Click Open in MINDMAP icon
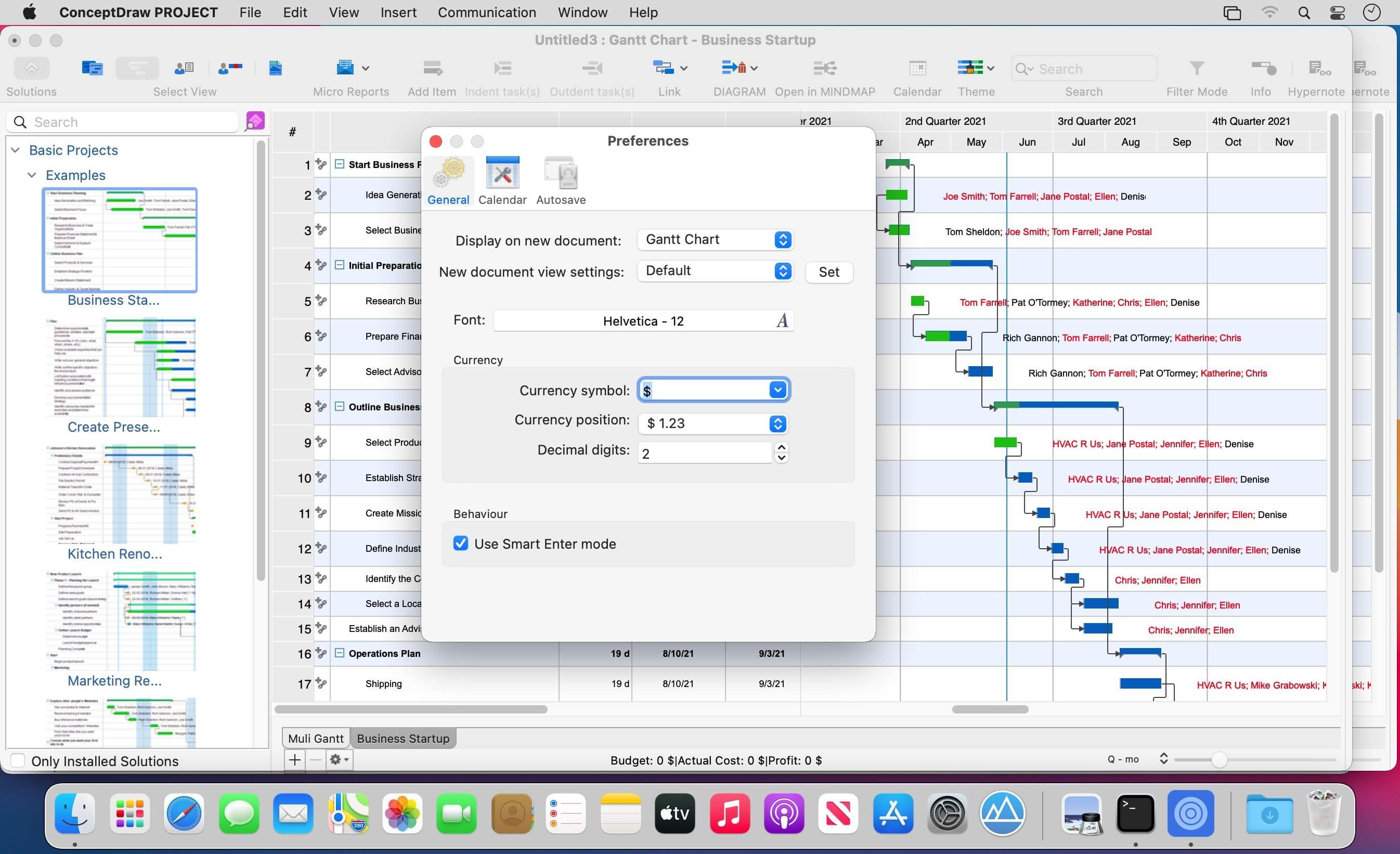 (x=824, y=68)
